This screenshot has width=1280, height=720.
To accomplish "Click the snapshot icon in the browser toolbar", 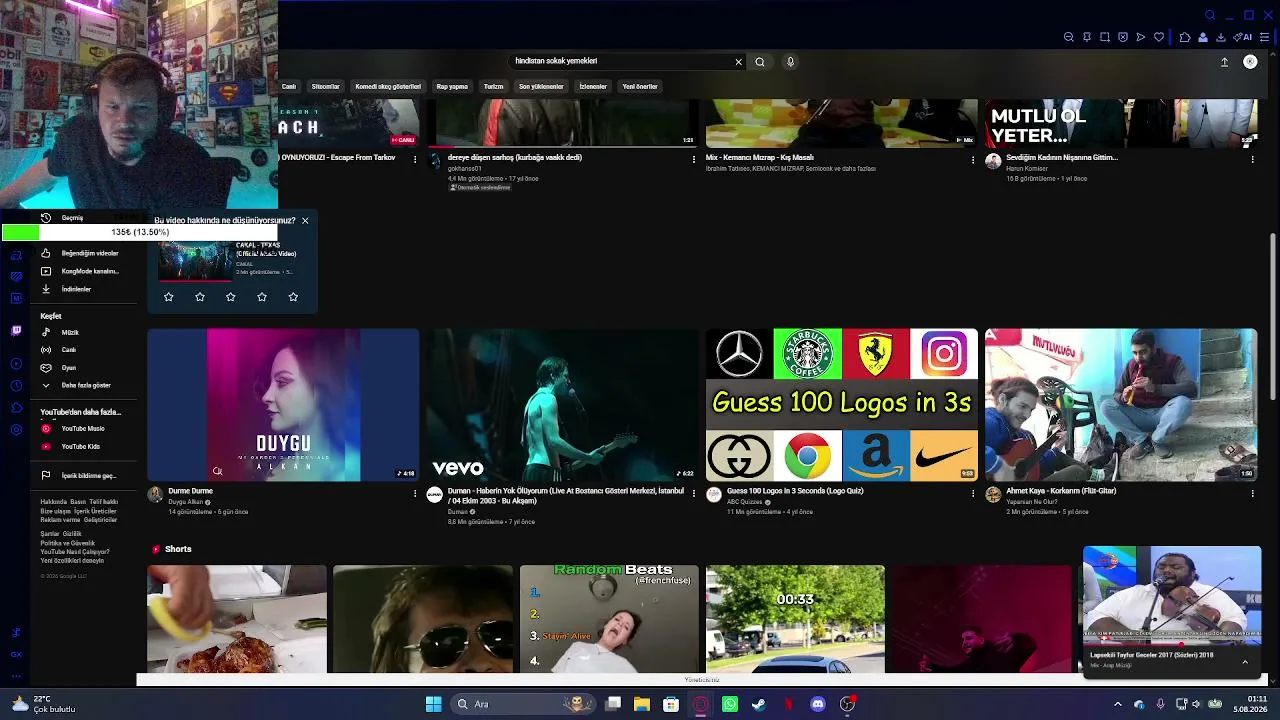I will point(1105,37).
